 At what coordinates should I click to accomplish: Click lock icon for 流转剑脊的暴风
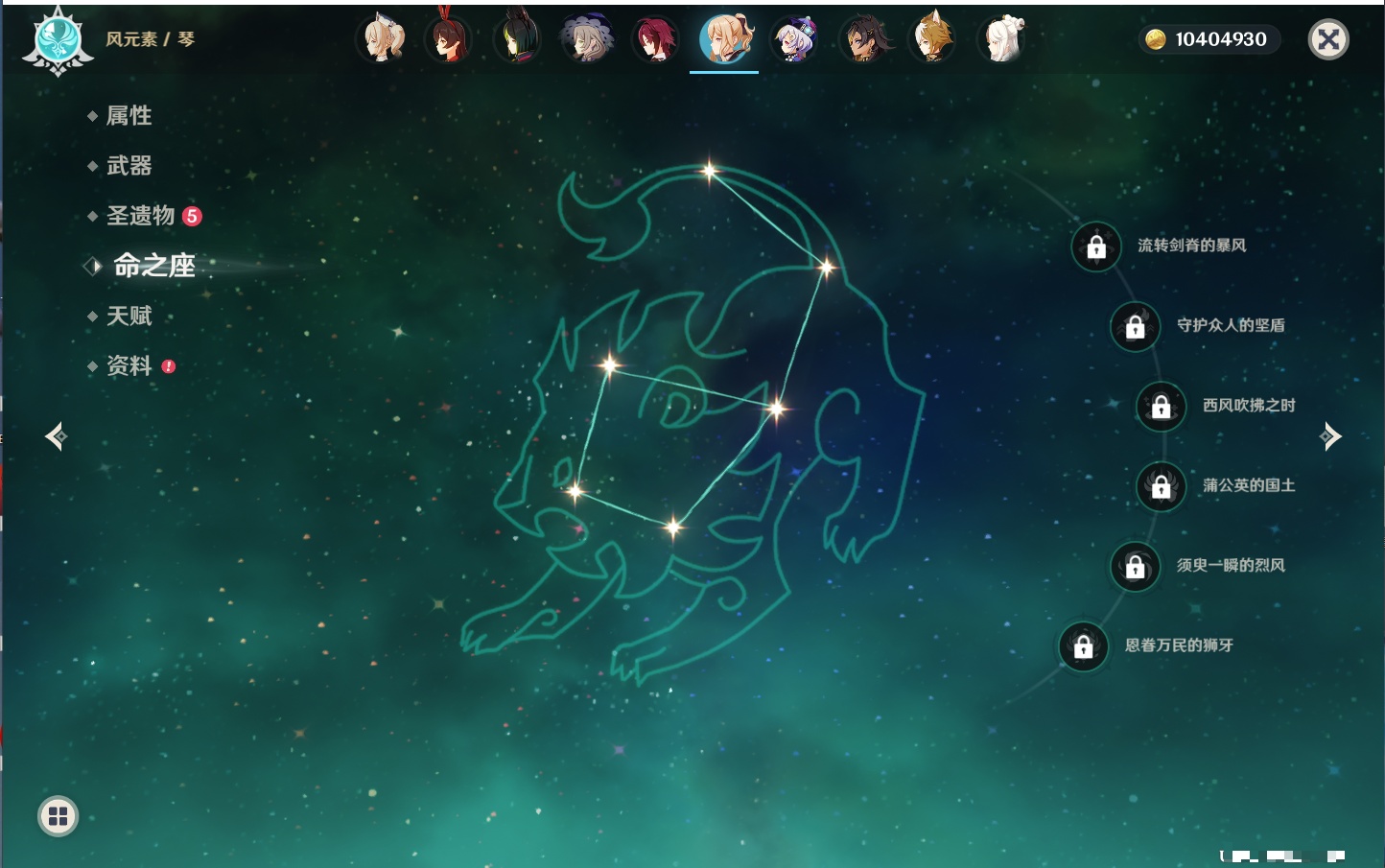[1096, 247]
